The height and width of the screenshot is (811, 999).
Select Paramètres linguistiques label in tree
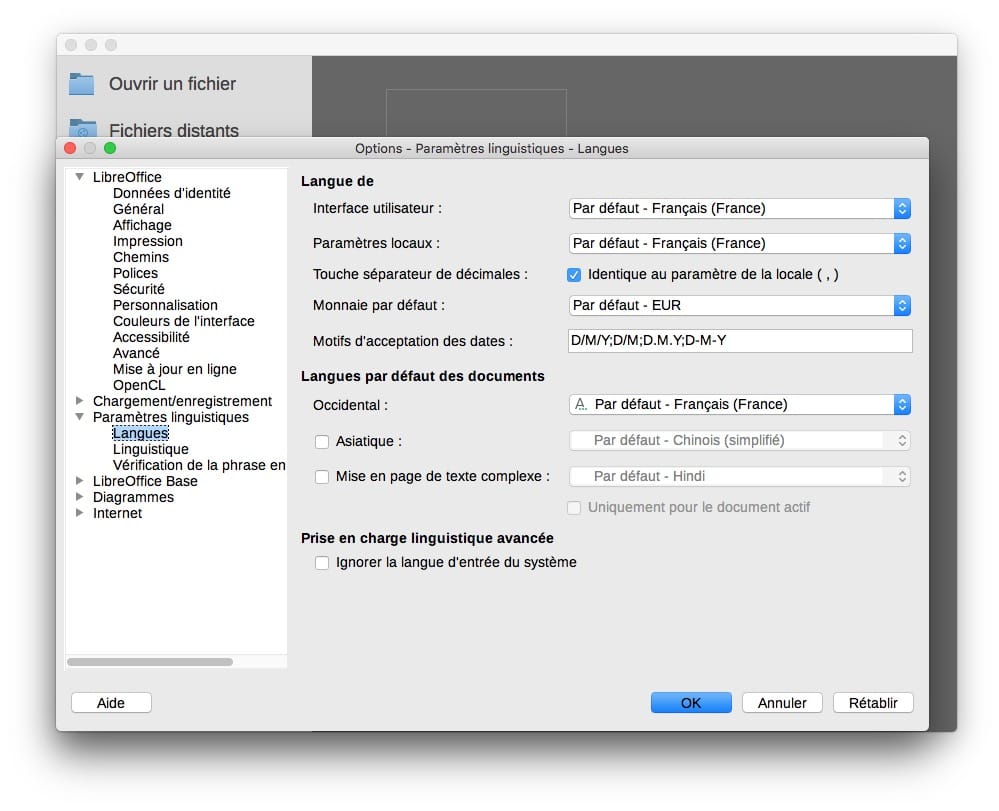click(171, 417)
